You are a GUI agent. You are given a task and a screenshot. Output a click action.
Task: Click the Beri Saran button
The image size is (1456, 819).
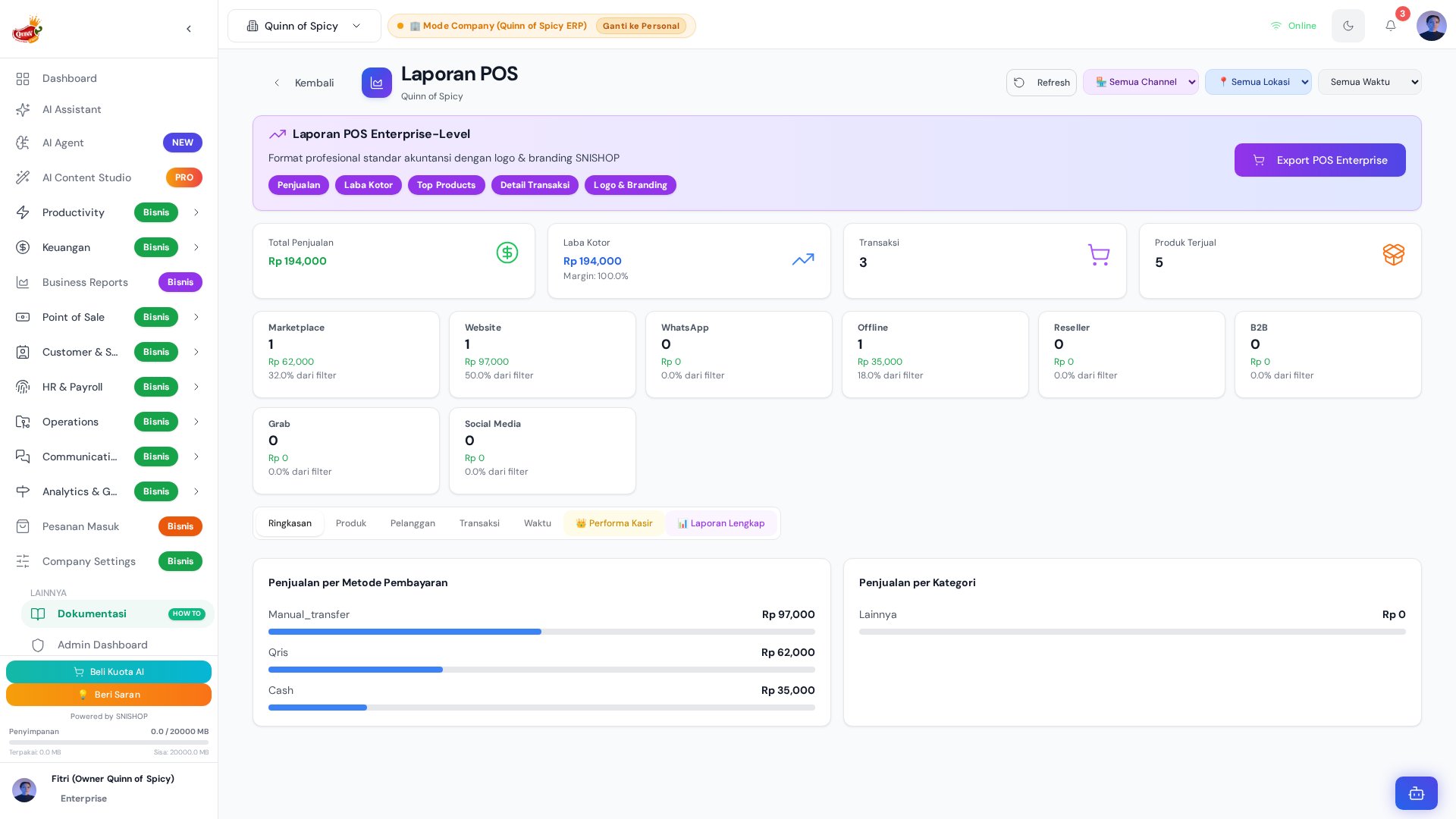click(108, 695)
